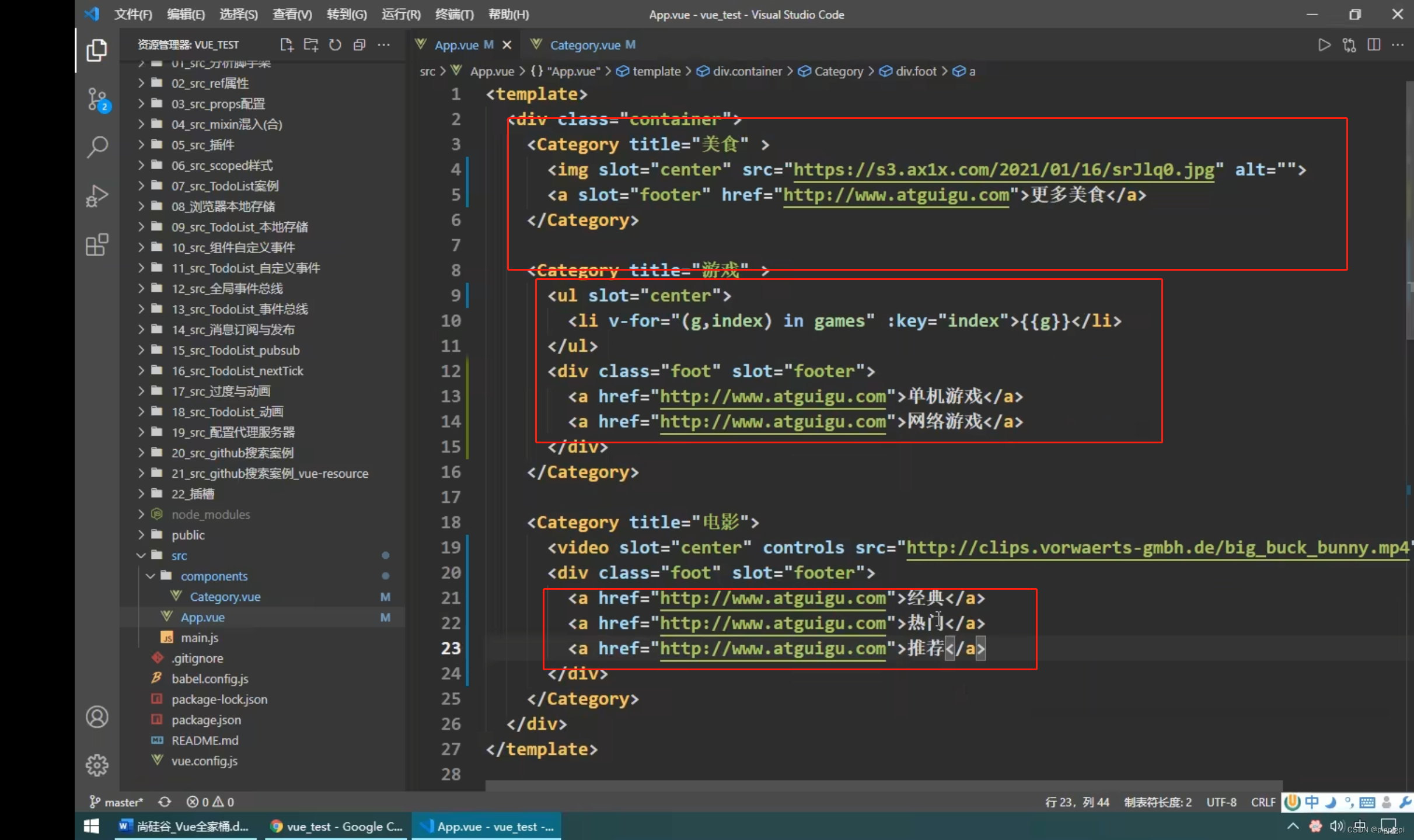Viewport: 1414px width, 840px height.
Task: Create a new file in explorer
Action: tap(287, 45)
